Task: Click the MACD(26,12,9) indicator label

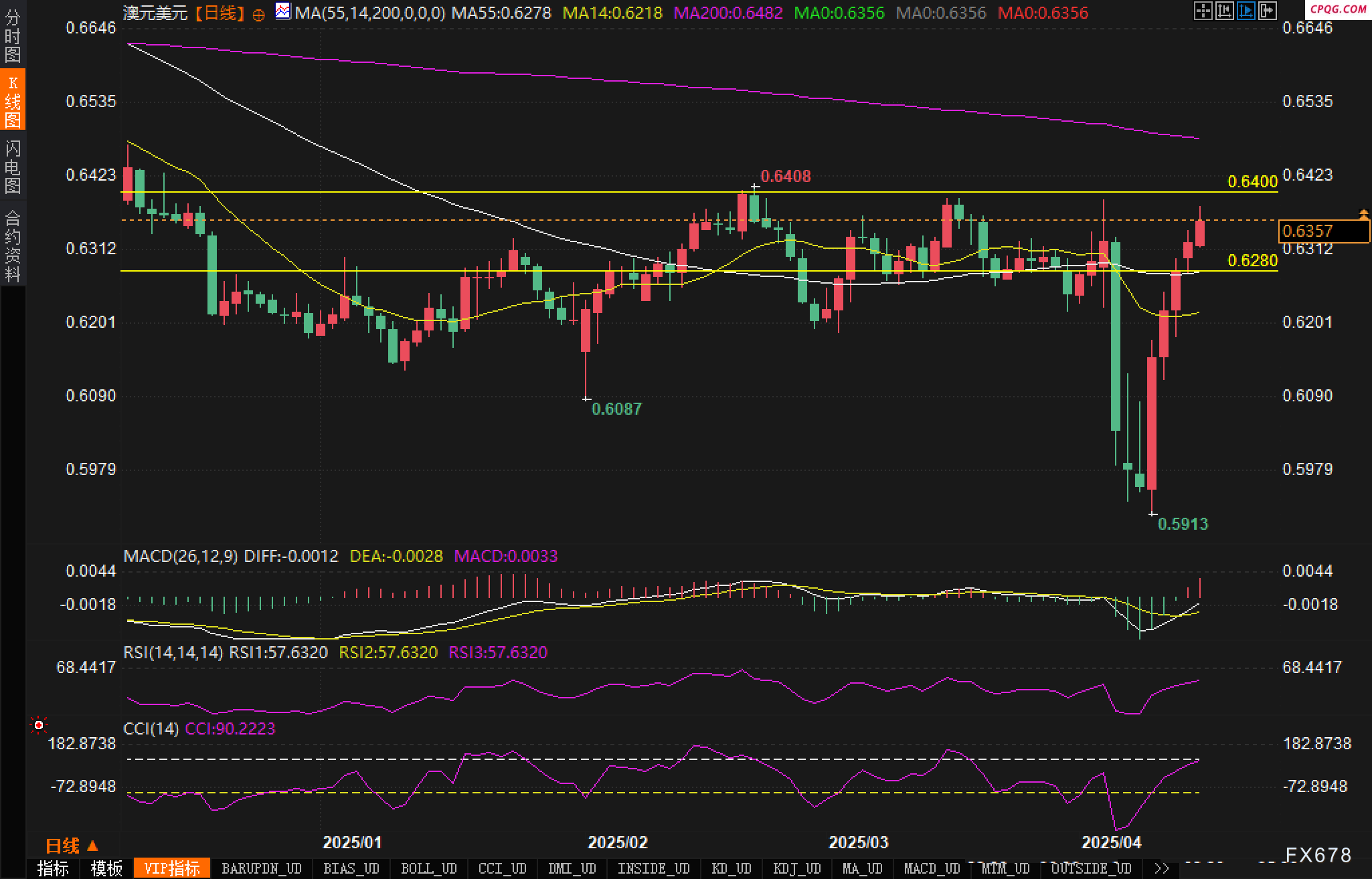Action: [181, 556]
